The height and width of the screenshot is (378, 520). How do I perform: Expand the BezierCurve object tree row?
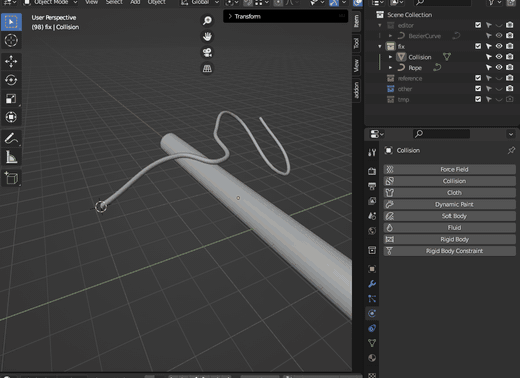[390, 36]
